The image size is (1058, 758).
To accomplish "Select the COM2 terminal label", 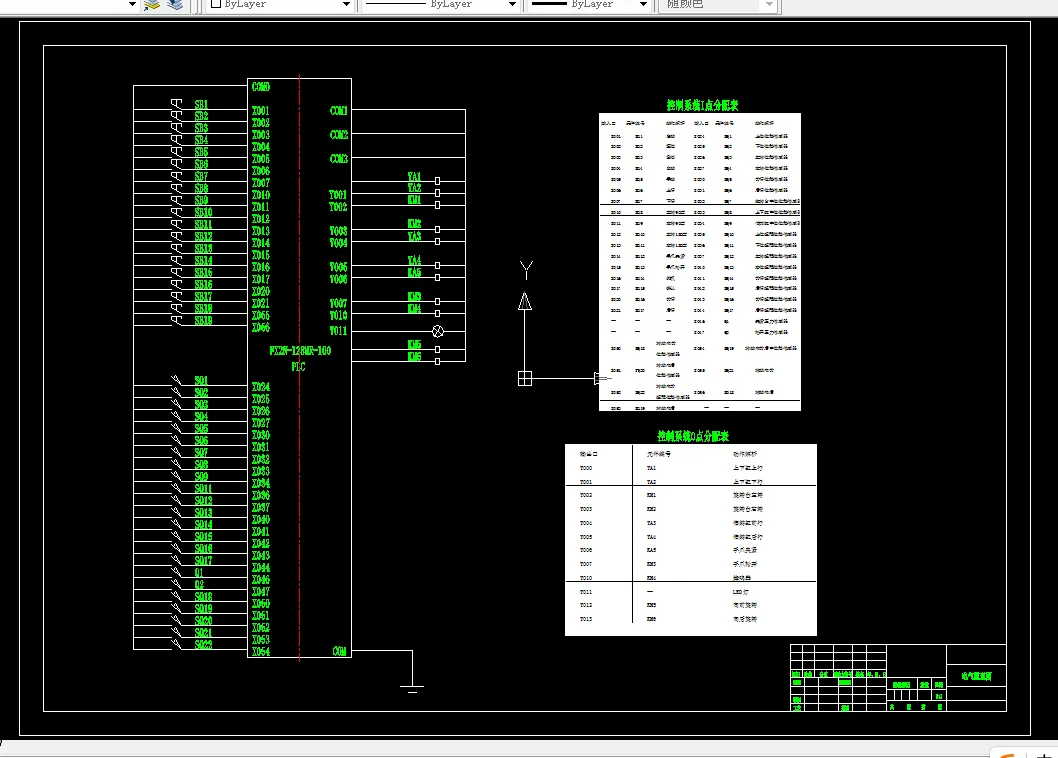I will [339, 135].
